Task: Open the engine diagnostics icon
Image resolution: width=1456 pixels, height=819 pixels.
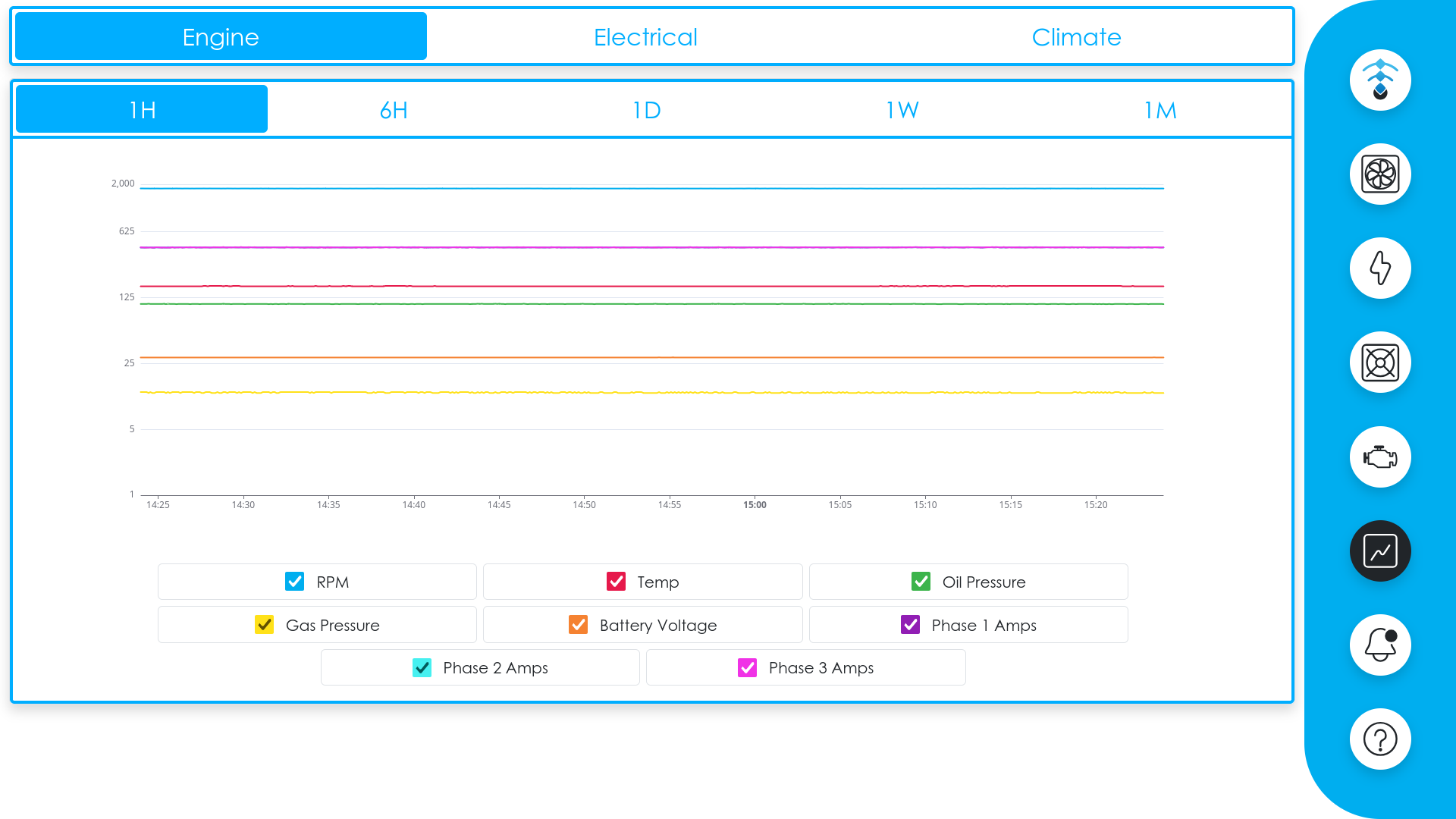Action: coord(1380,457)
